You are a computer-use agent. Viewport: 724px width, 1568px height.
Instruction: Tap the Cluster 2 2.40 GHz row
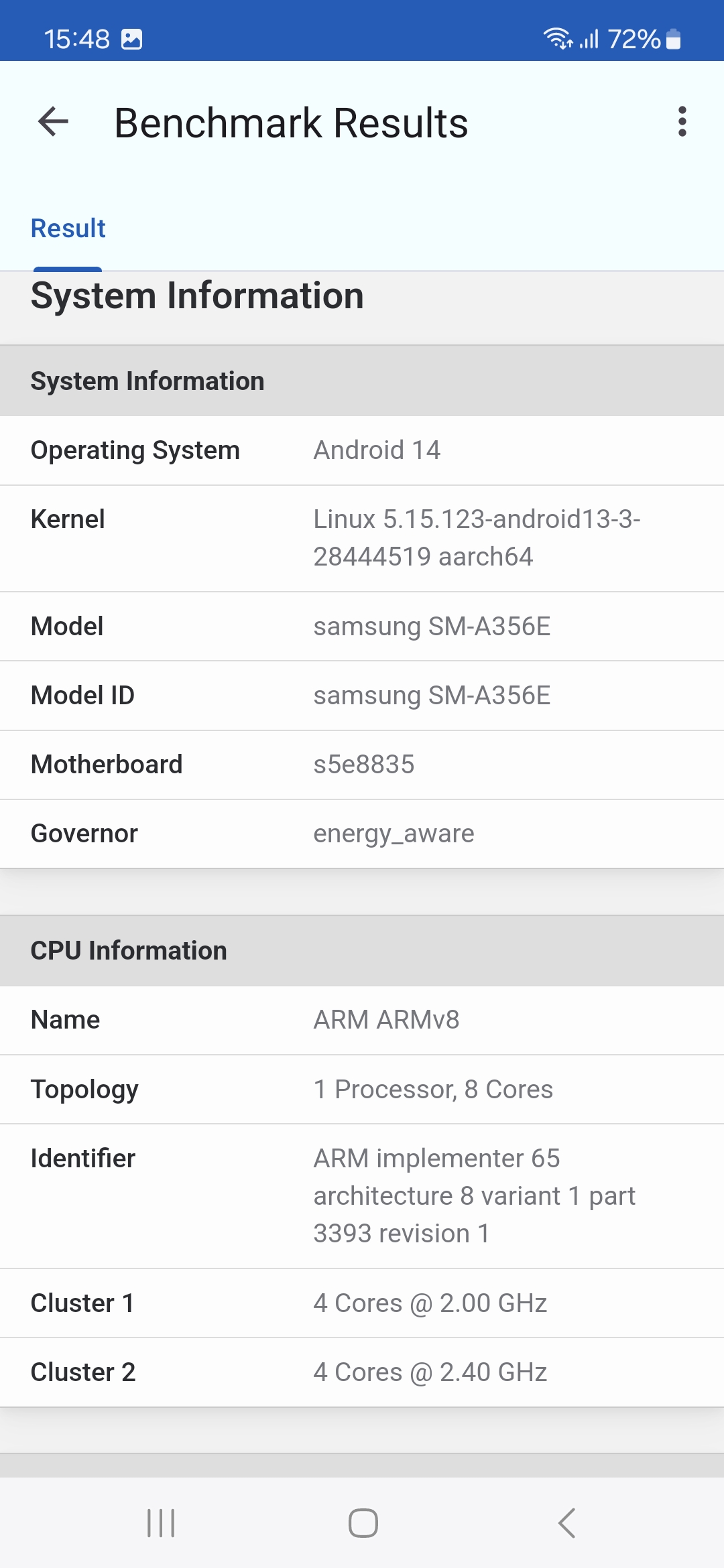point(362,1372)
